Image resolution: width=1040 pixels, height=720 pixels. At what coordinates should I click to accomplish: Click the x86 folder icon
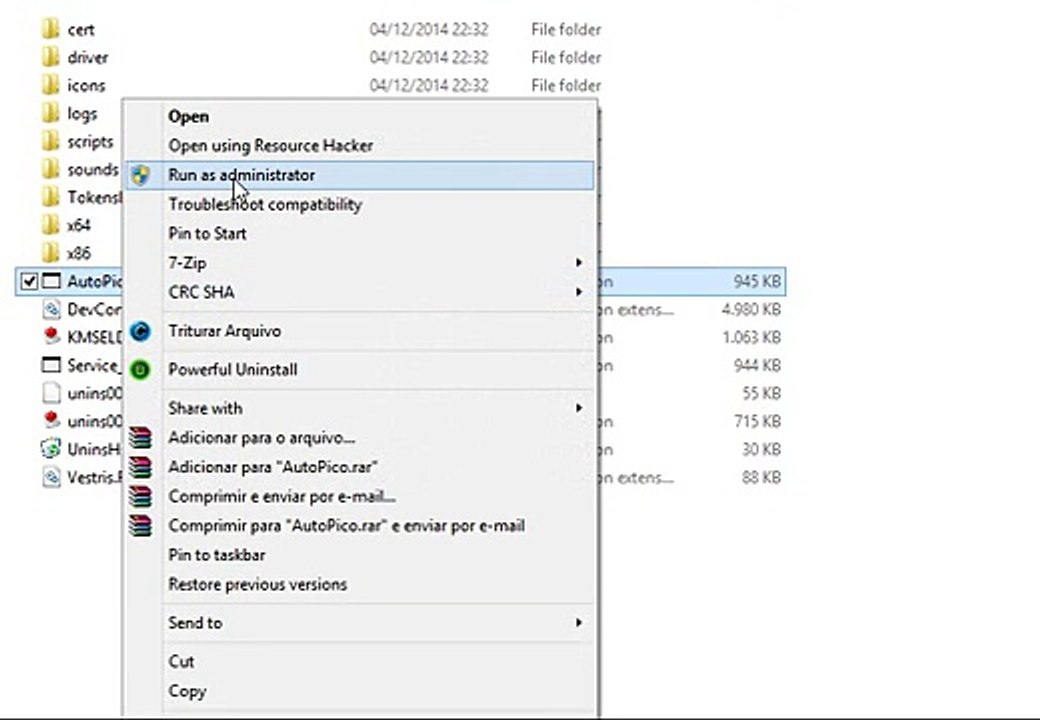[x=50, y=253]
